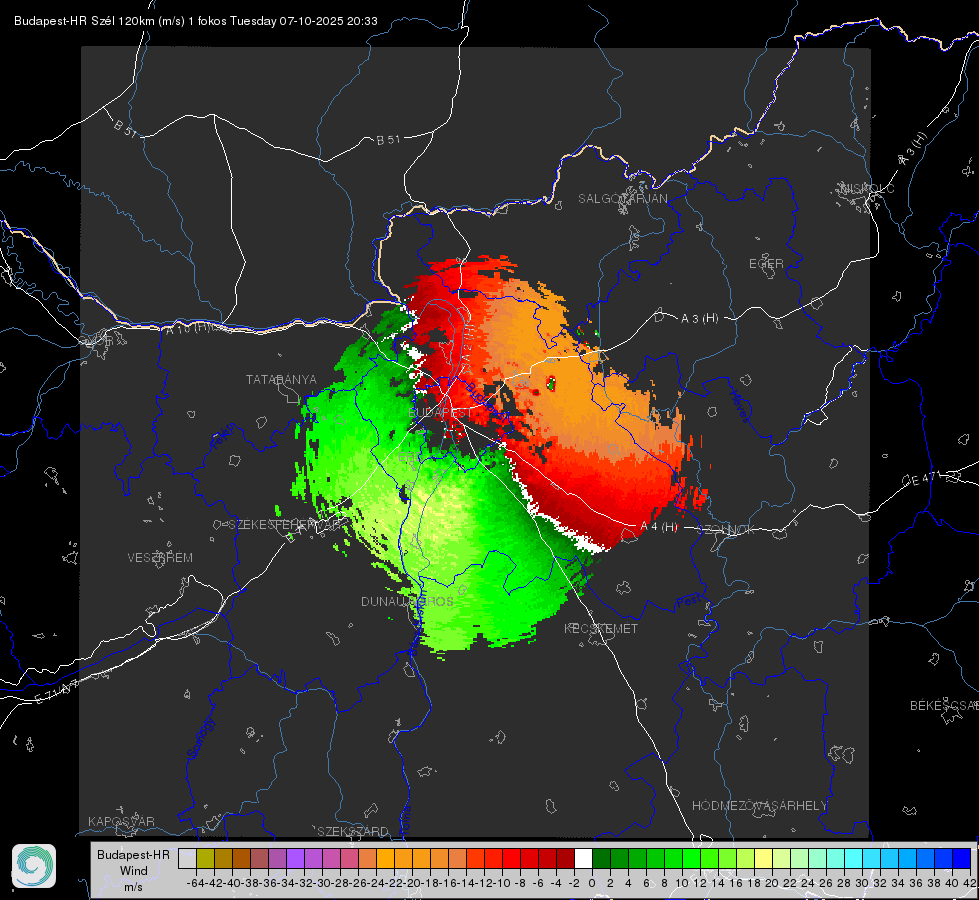Click the blue Somogy county label
Screen dimensions: 979x900
click(x=201, y=738)
